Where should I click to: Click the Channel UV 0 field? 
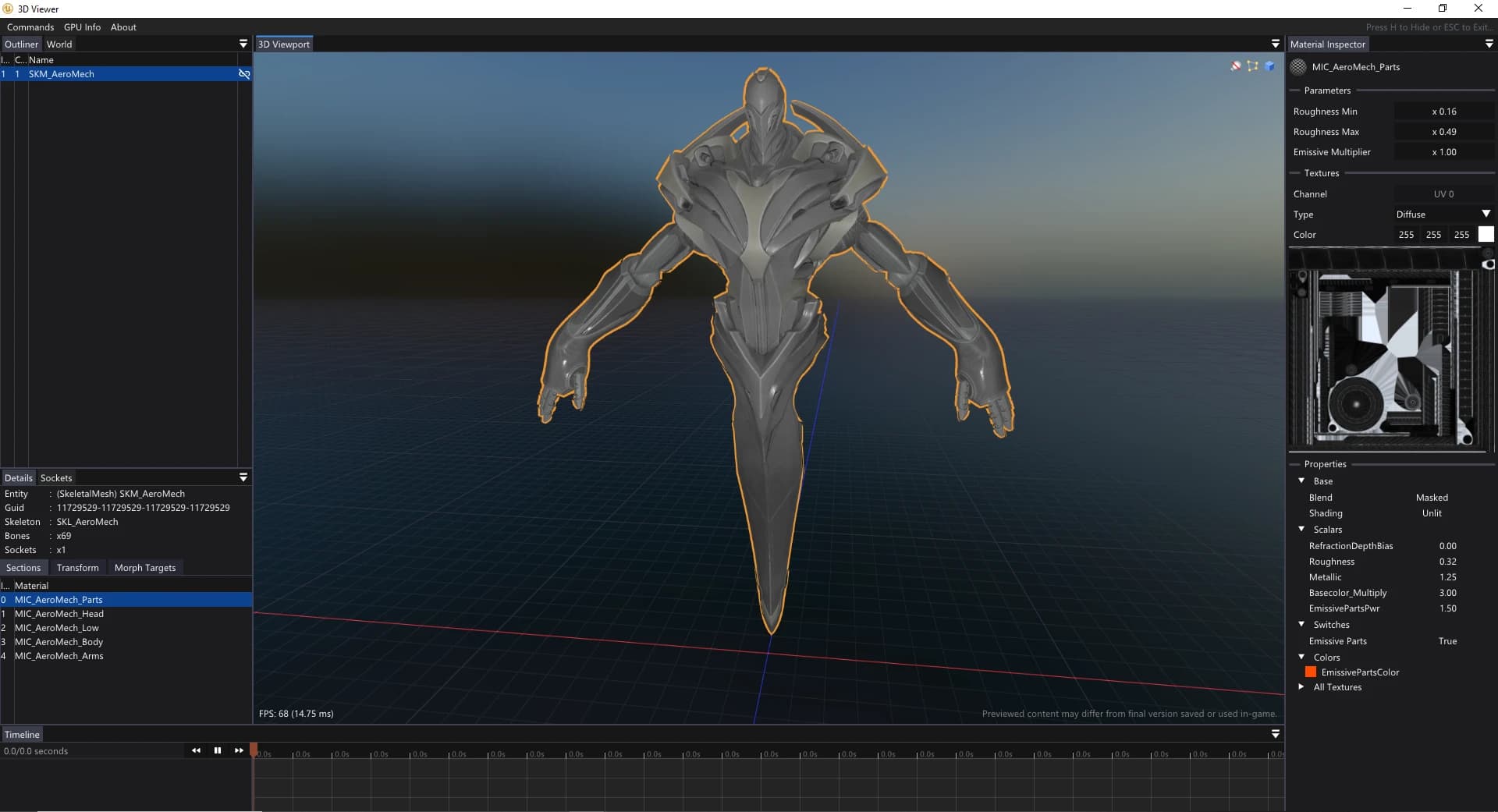pos(1444,194)
